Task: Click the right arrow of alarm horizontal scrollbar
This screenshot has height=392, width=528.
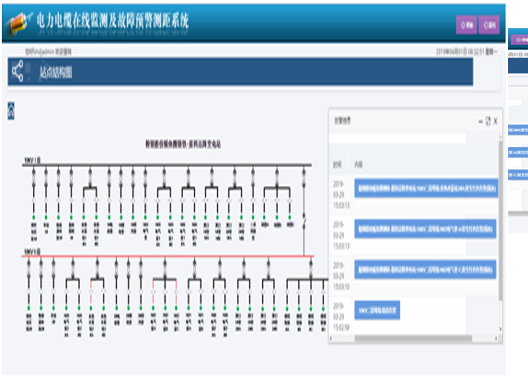Action: 496,338
